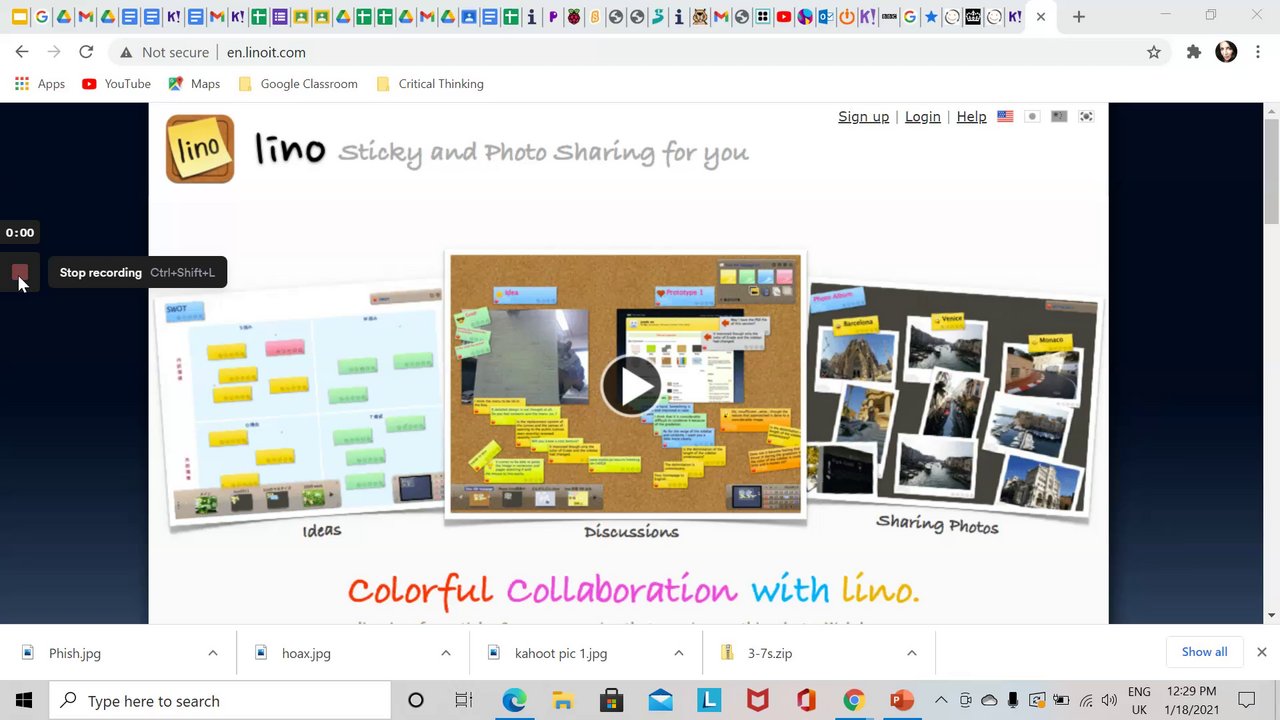Expand options for kahoot pic 1.jpg download
Viewport: 1280px width, 720px height.
[678, 653]
